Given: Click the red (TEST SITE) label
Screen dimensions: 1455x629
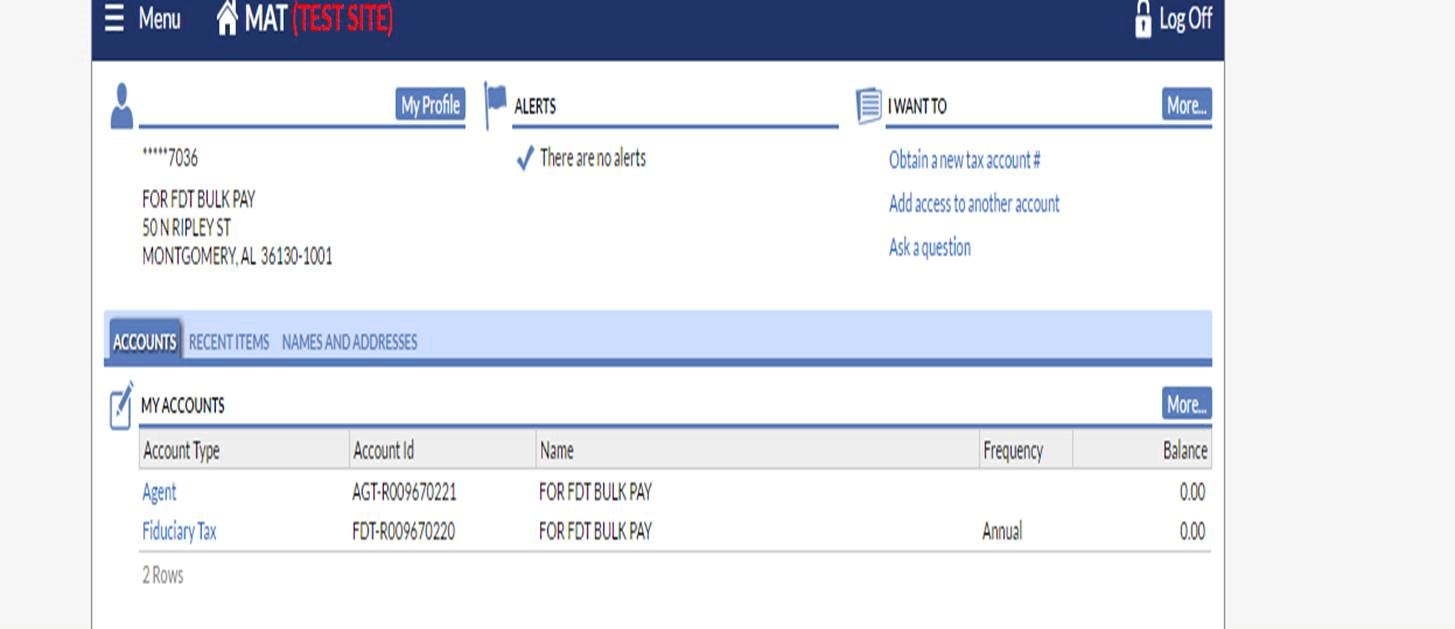Looking at the screenshot, I should pyautogui.click(x=342, y=18).
